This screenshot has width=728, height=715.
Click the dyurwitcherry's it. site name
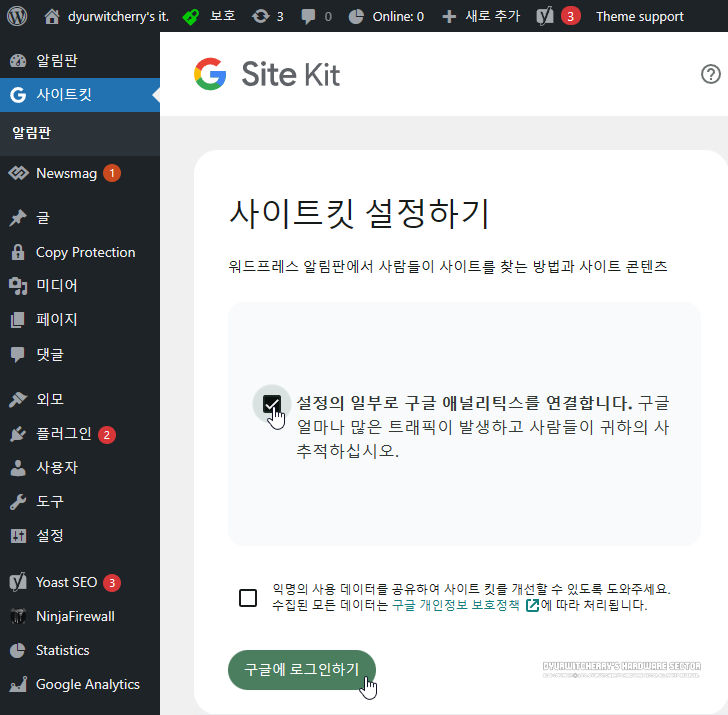point(118,17)
